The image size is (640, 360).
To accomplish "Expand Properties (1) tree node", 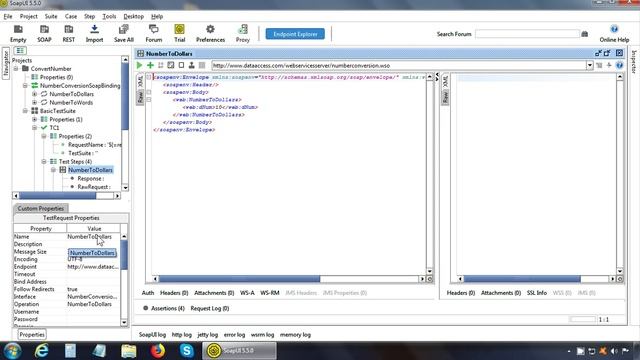I will tap(34, 119).
